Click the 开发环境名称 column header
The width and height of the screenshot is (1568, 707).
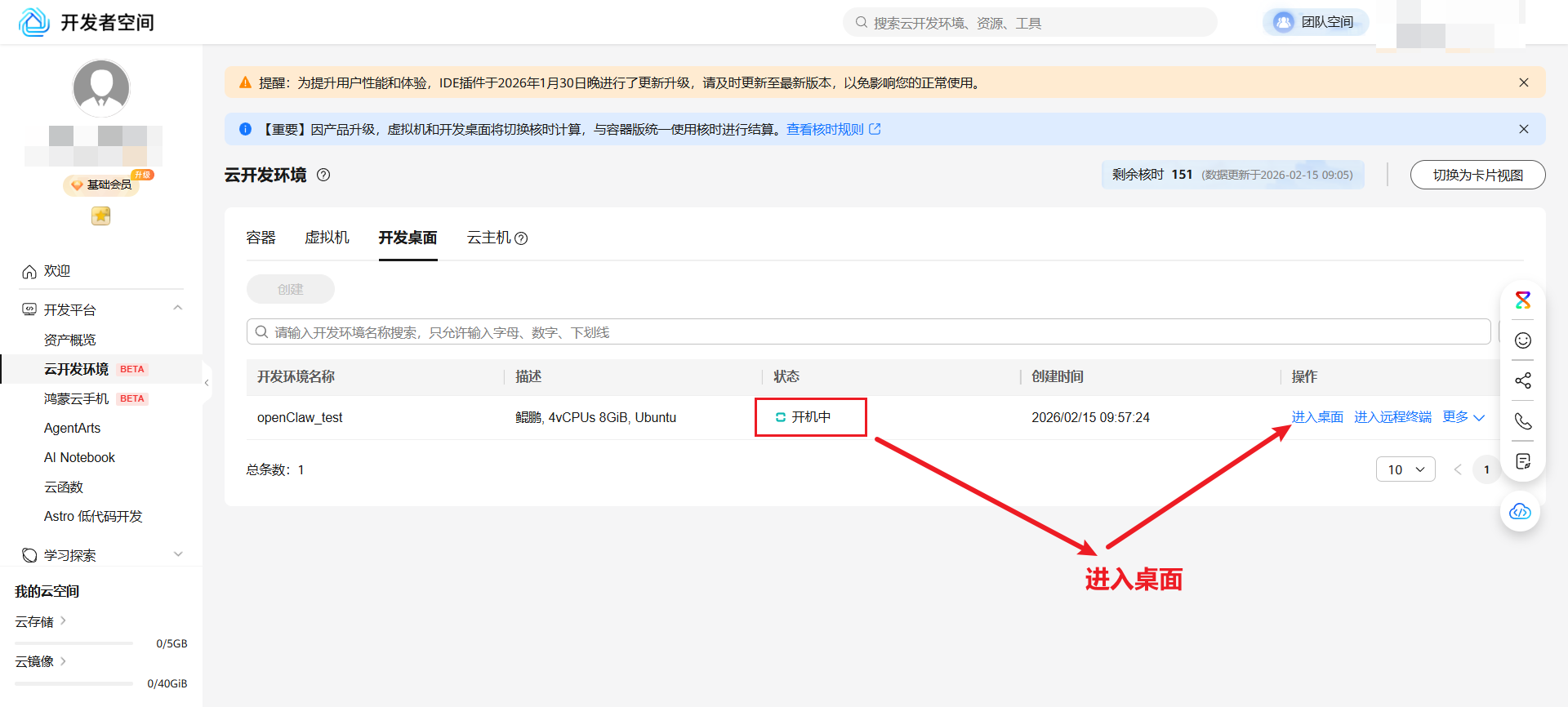(x=296, y=376)
